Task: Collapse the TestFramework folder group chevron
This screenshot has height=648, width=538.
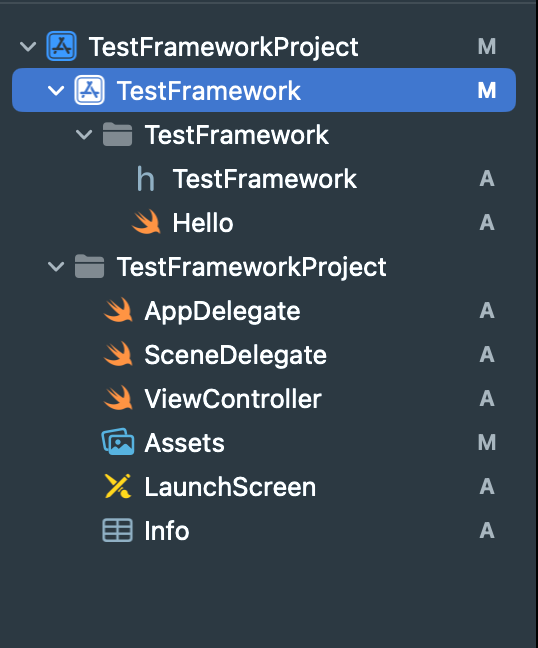Action: 84,134
